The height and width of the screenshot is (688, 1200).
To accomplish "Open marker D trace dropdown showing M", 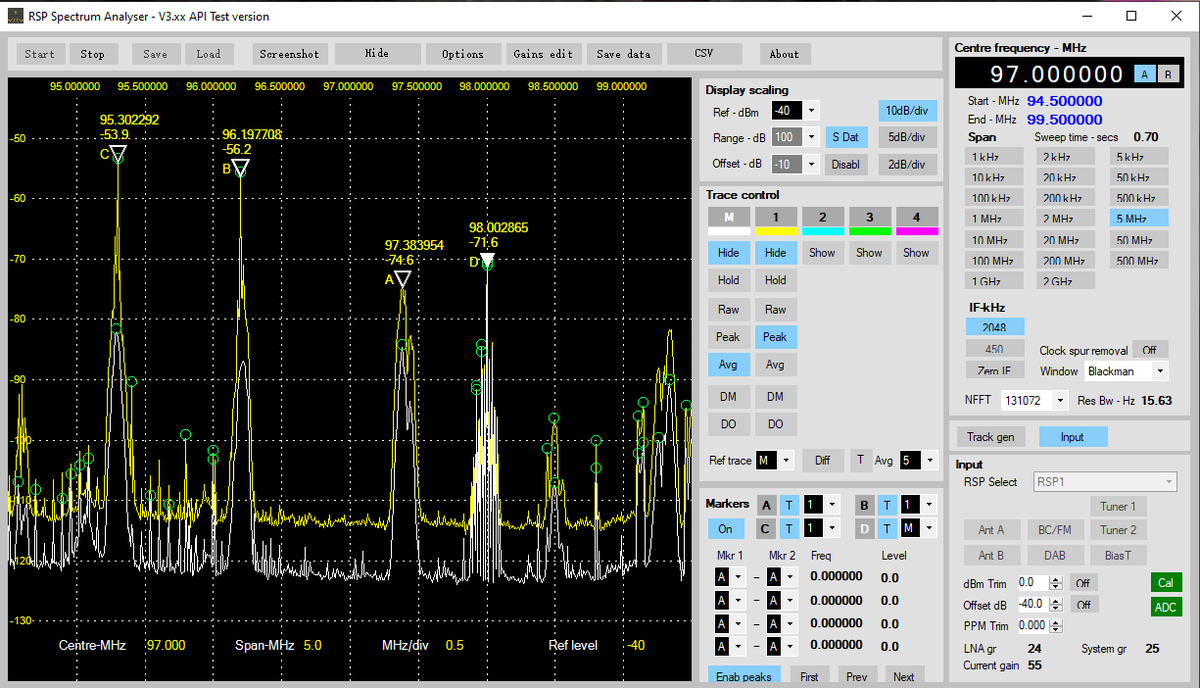I will pos(928,528).
